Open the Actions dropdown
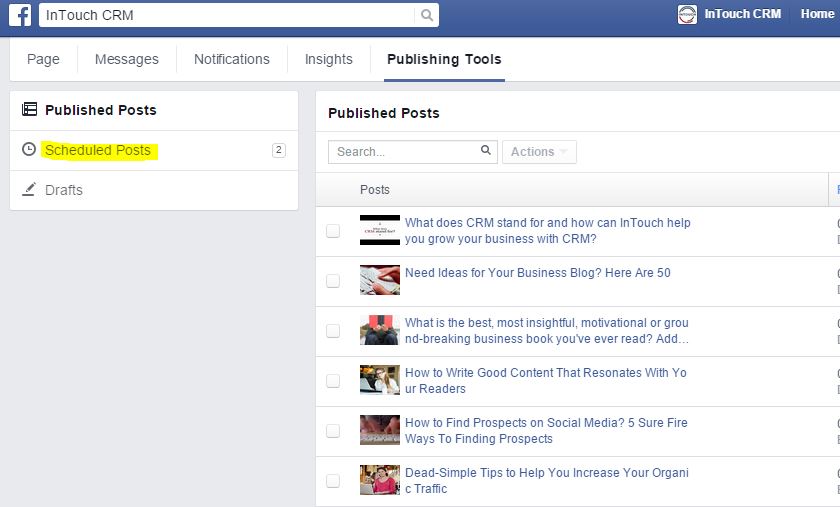Image resolution: width=840 pixels, height=507 pixels. [539, 152]
